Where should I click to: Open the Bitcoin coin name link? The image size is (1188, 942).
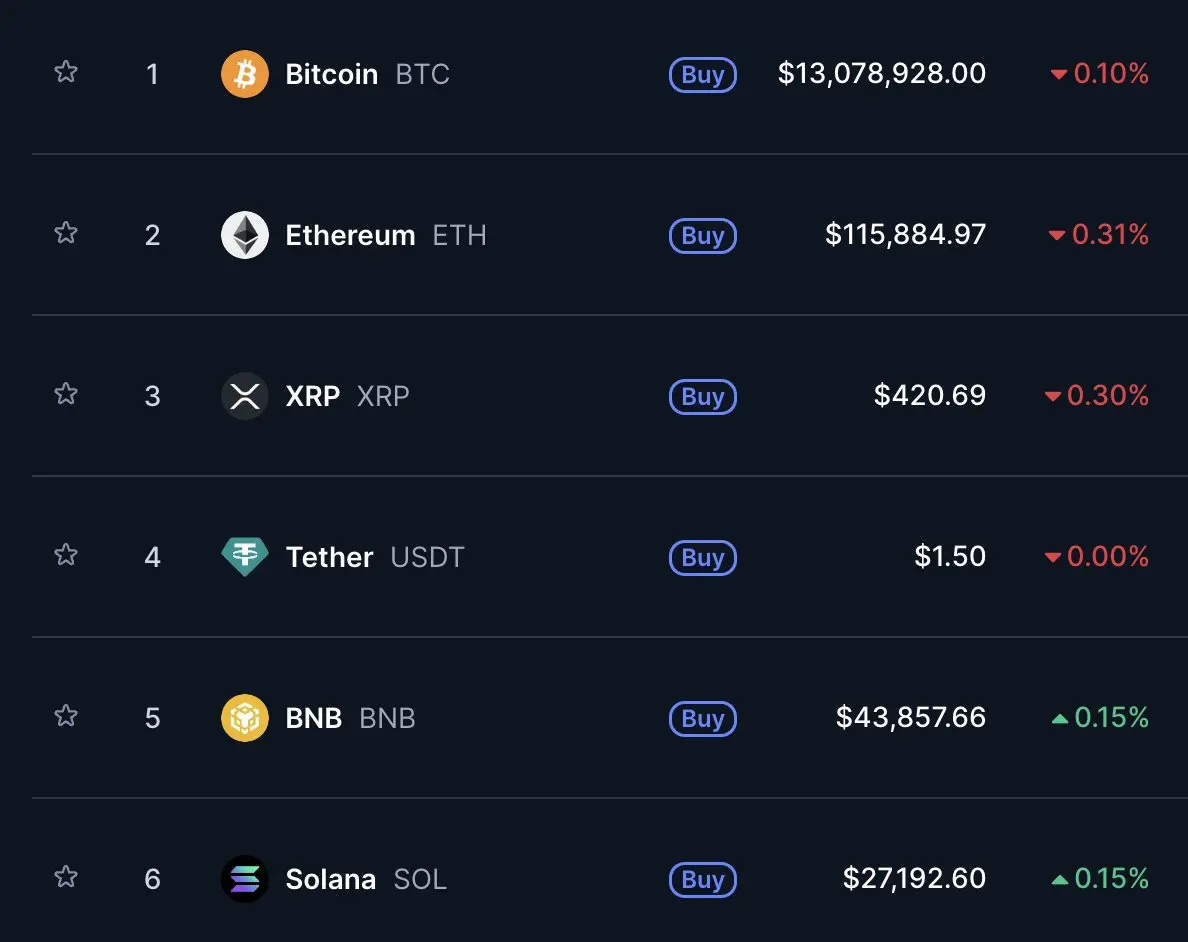coord(331,74)
